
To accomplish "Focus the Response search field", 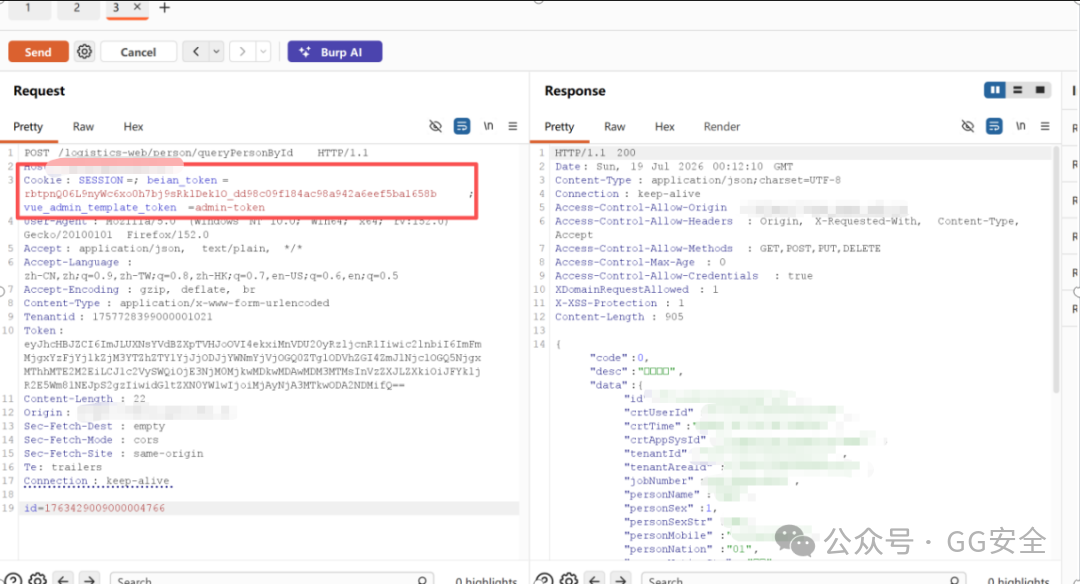I will [x=803, y=580].
